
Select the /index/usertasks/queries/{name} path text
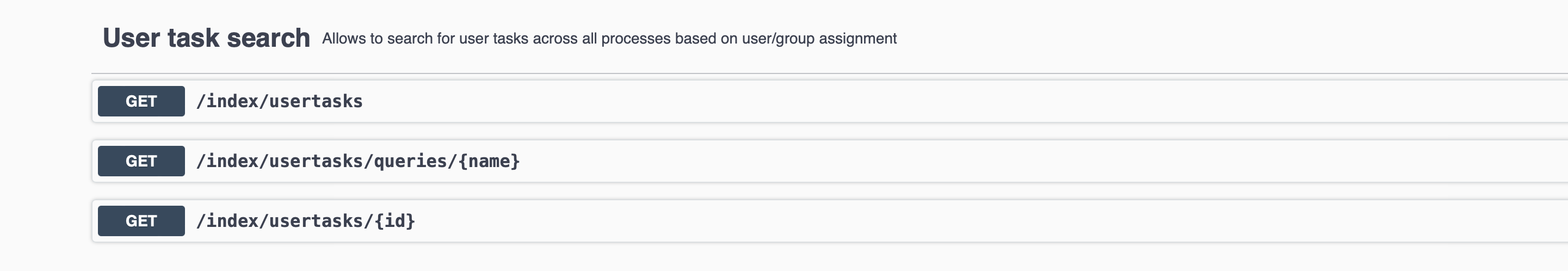[358, 161]
